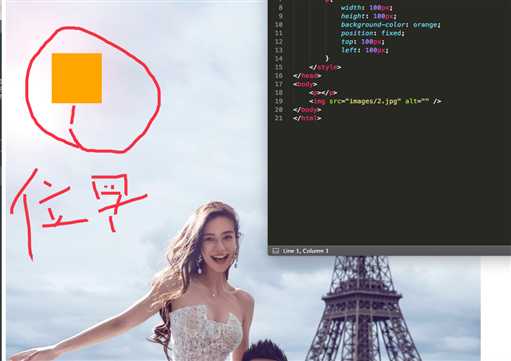Open the panel switcher icon in editor status bar

coord(275,251)
